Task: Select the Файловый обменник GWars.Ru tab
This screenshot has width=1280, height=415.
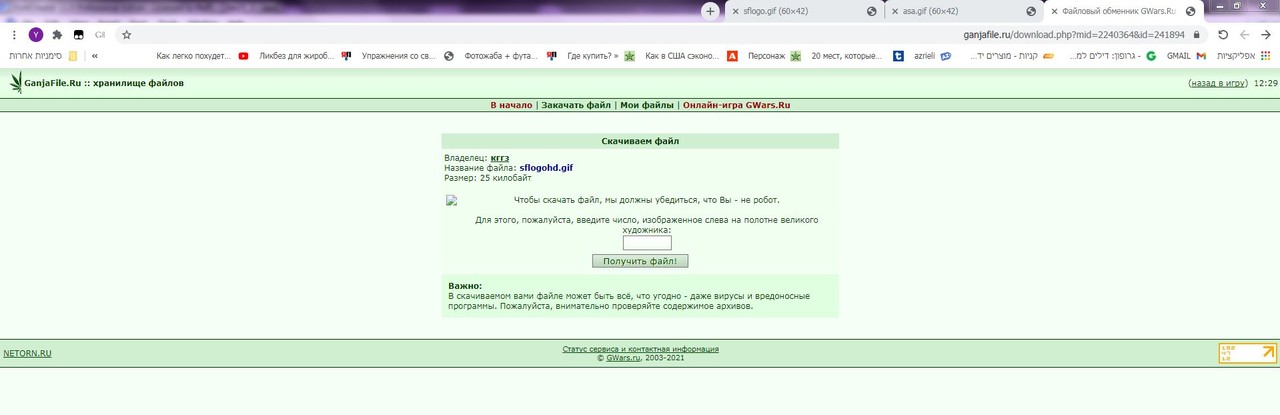Action: (1122, 11)
